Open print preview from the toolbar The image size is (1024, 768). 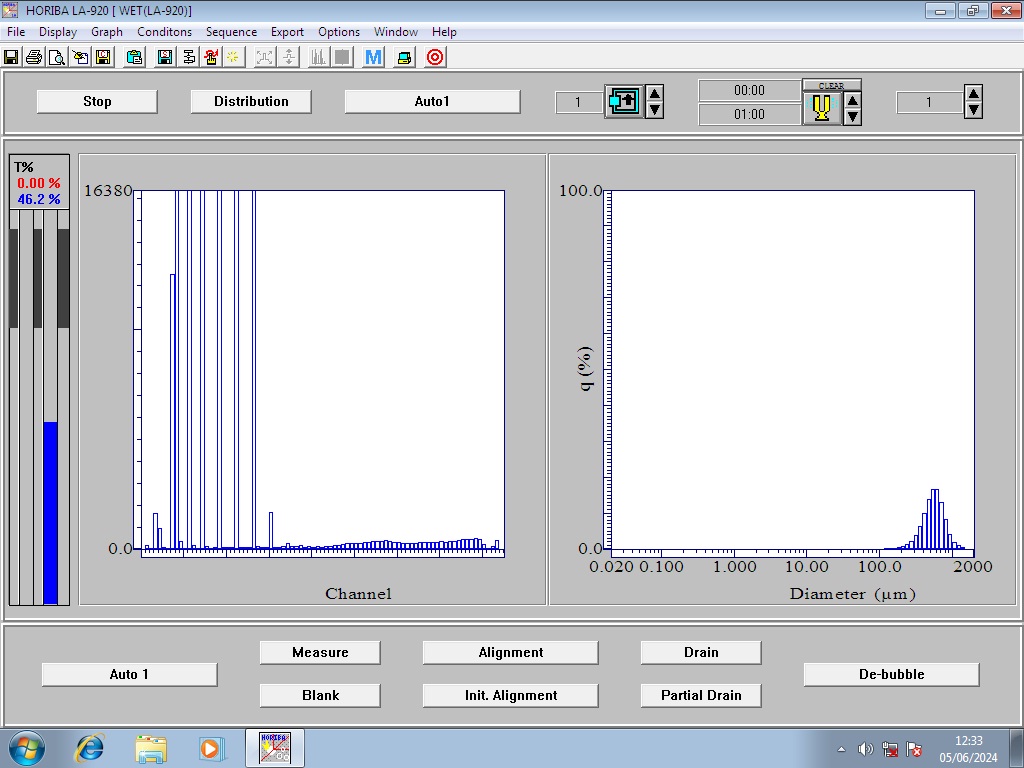click(x=54, y=57)
